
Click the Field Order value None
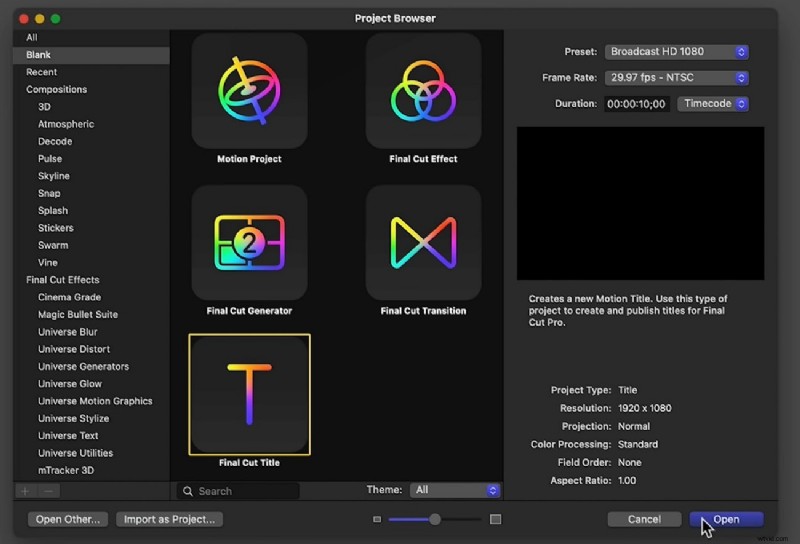coord(630,463)
